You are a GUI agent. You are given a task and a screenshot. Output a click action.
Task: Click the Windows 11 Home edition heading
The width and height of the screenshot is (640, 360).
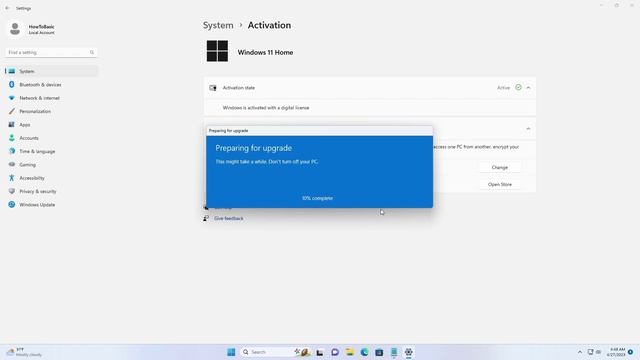click(x=265, y=52)
